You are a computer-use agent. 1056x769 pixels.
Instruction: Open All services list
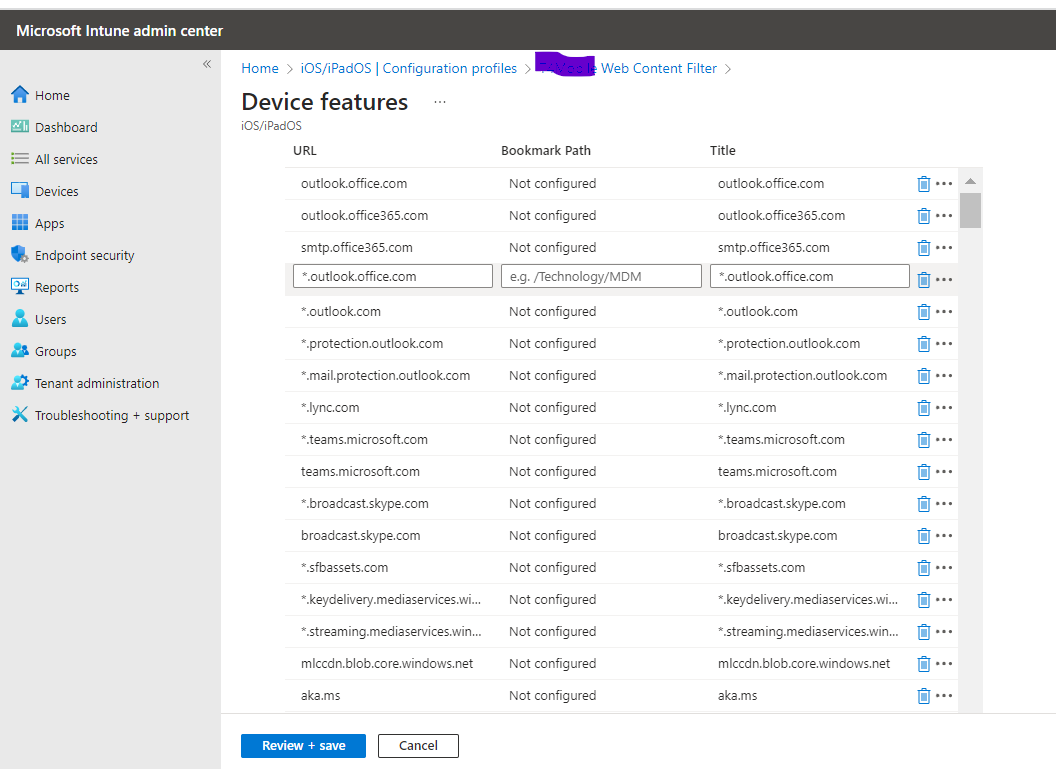click(x=55, y=160)
